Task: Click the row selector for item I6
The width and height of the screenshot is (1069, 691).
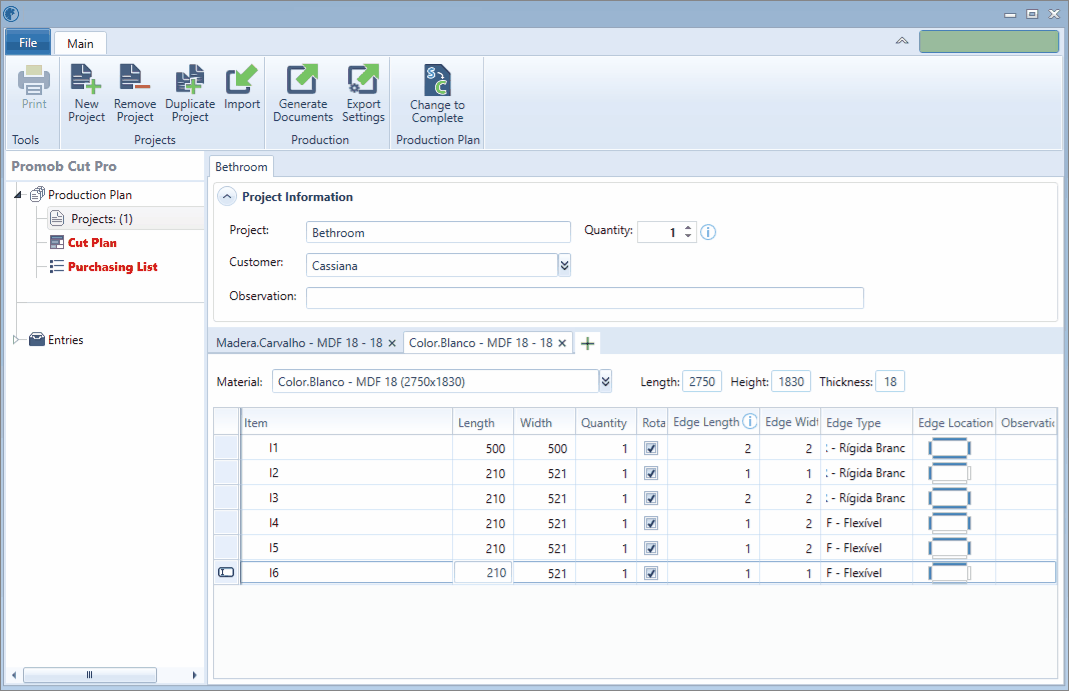Action: 226,572
